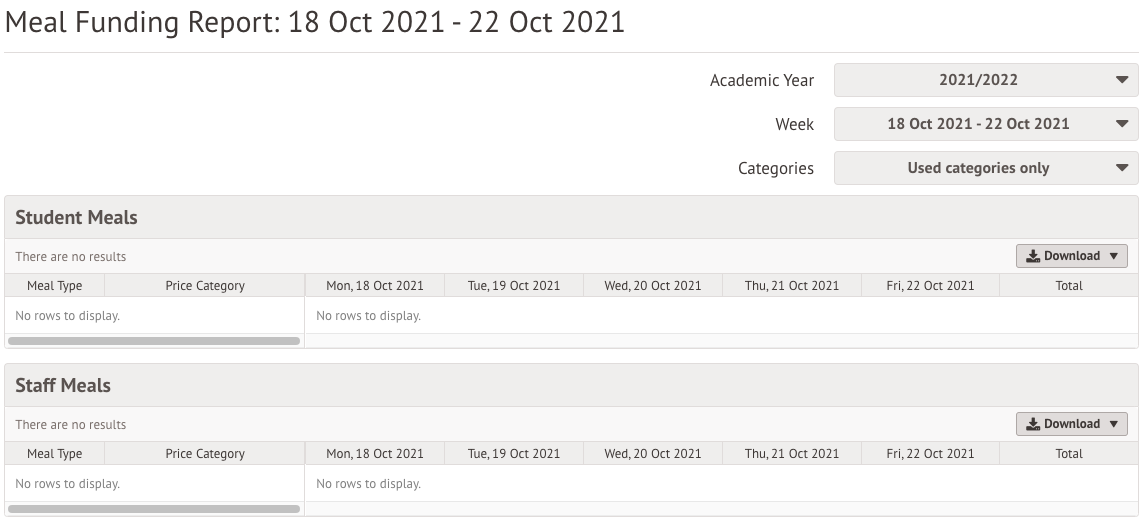Click the Student Meals Download button
The width and height of the screenshot is (1143, 524).
pyautogui.click(x=1072, y=256)
